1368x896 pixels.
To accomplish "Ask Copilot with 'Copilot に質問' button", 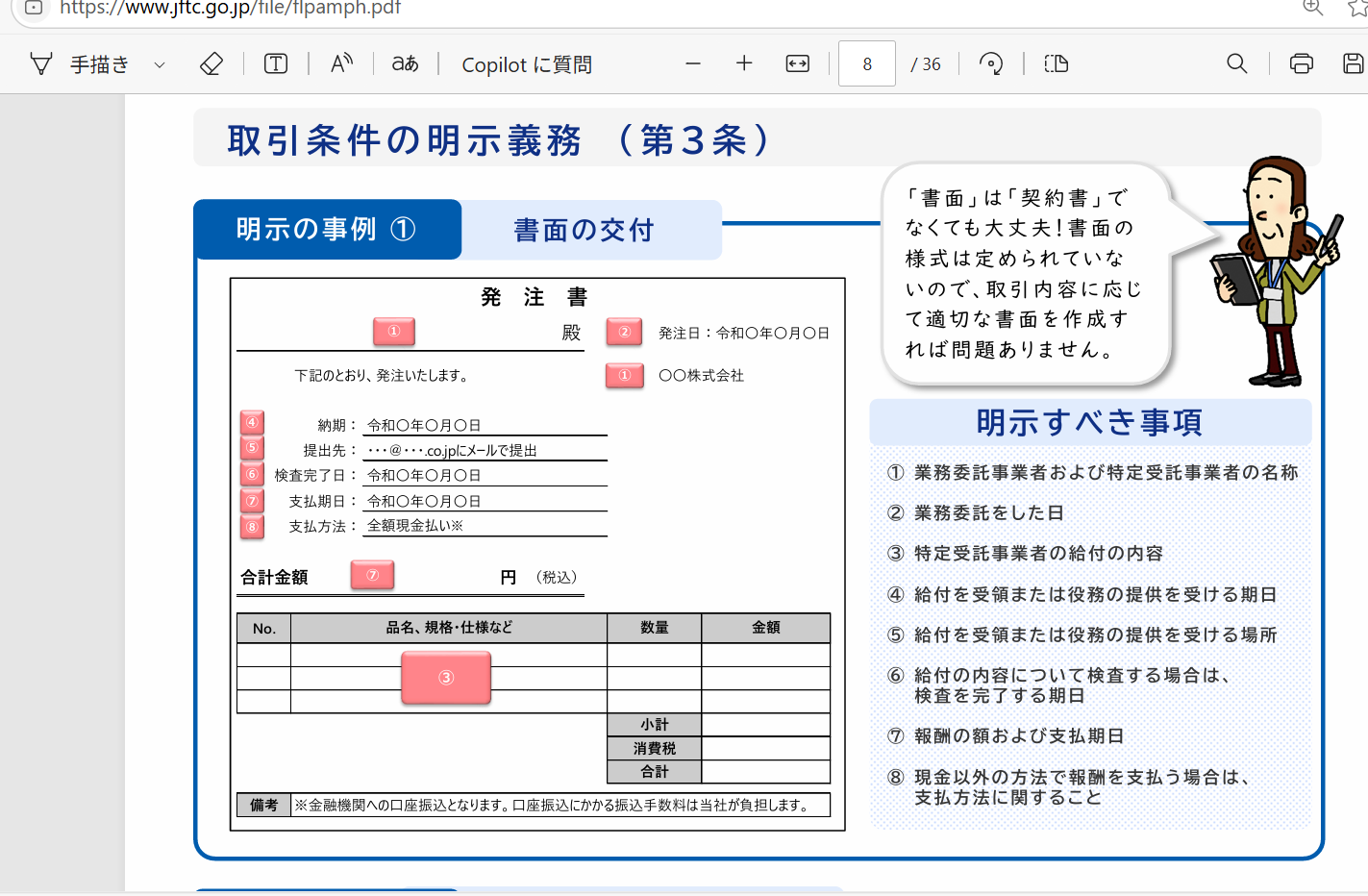I will (x=527, y=64).
